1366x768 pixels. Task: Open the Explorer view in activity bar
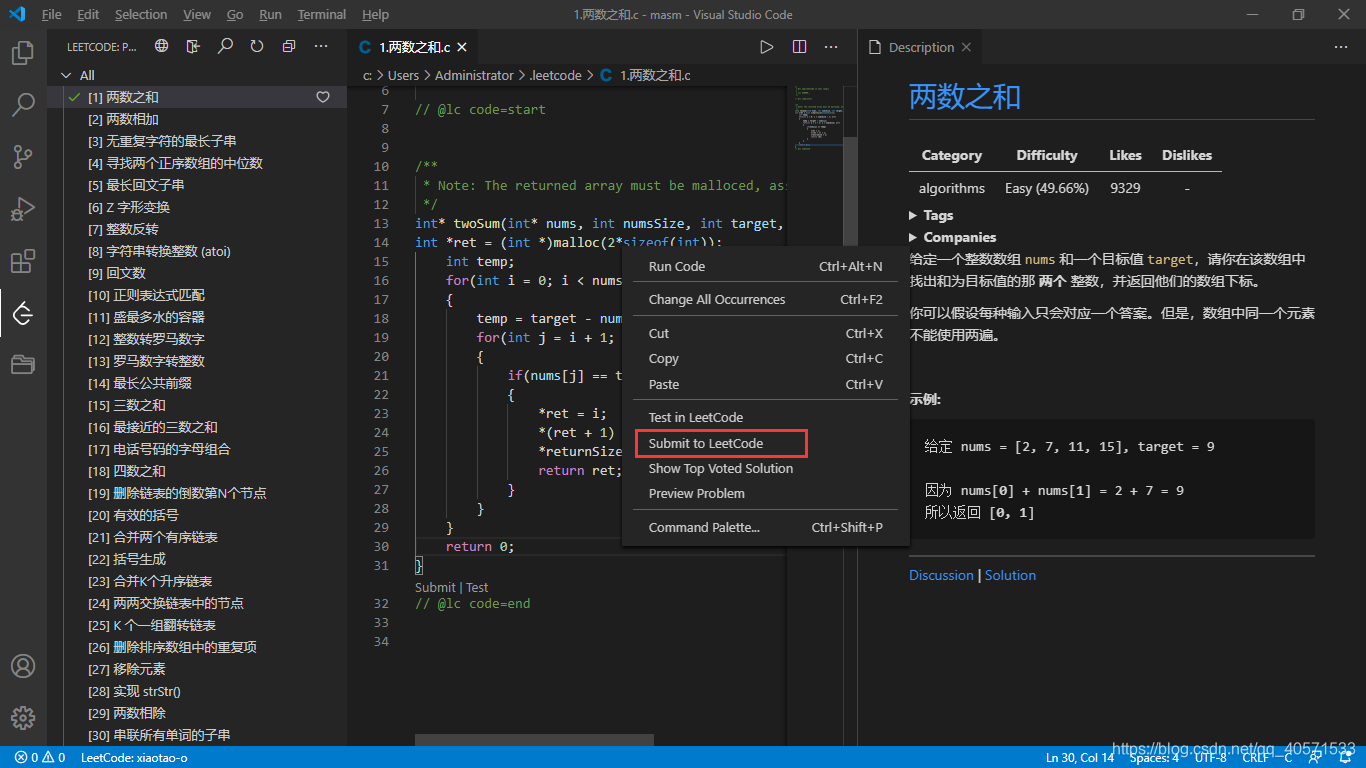pyautogui.click(x=23, y=53)
